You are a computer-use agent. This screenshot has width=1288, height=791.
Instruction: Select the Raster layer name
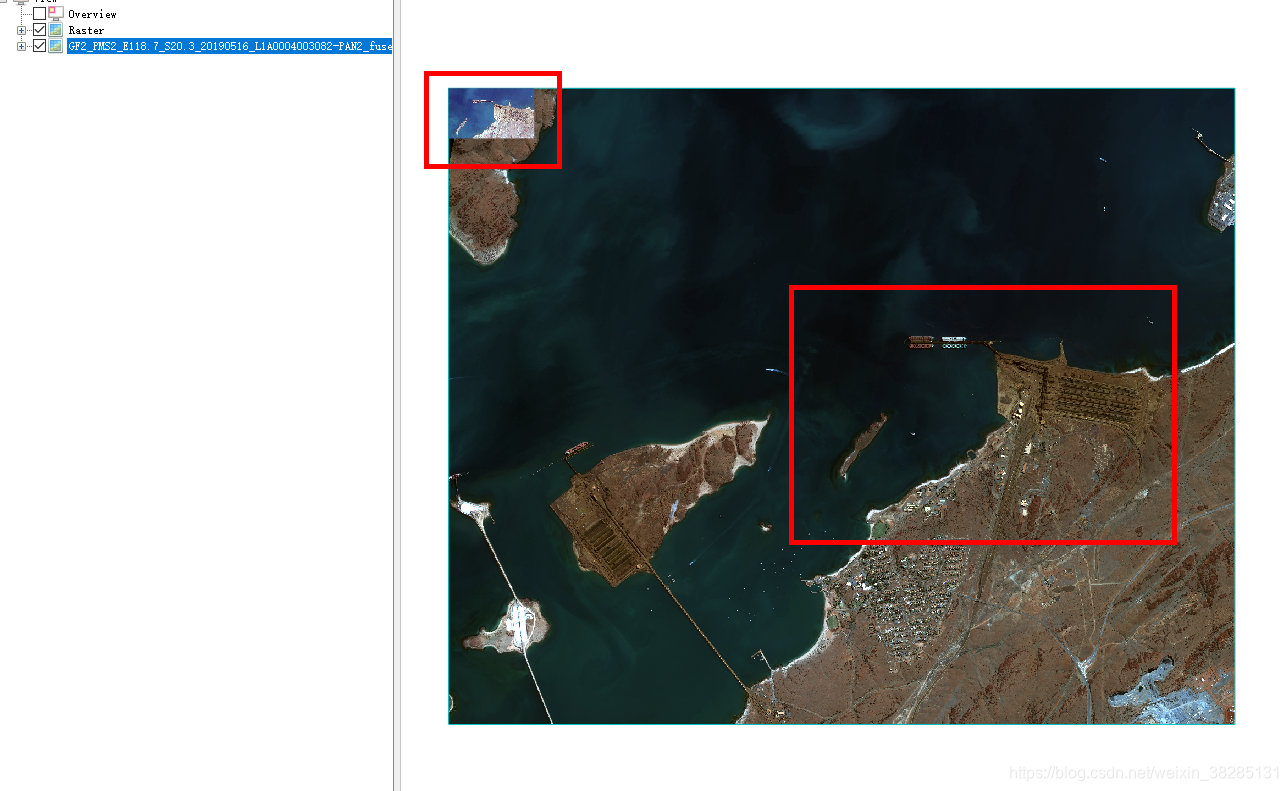coord(86,30)
